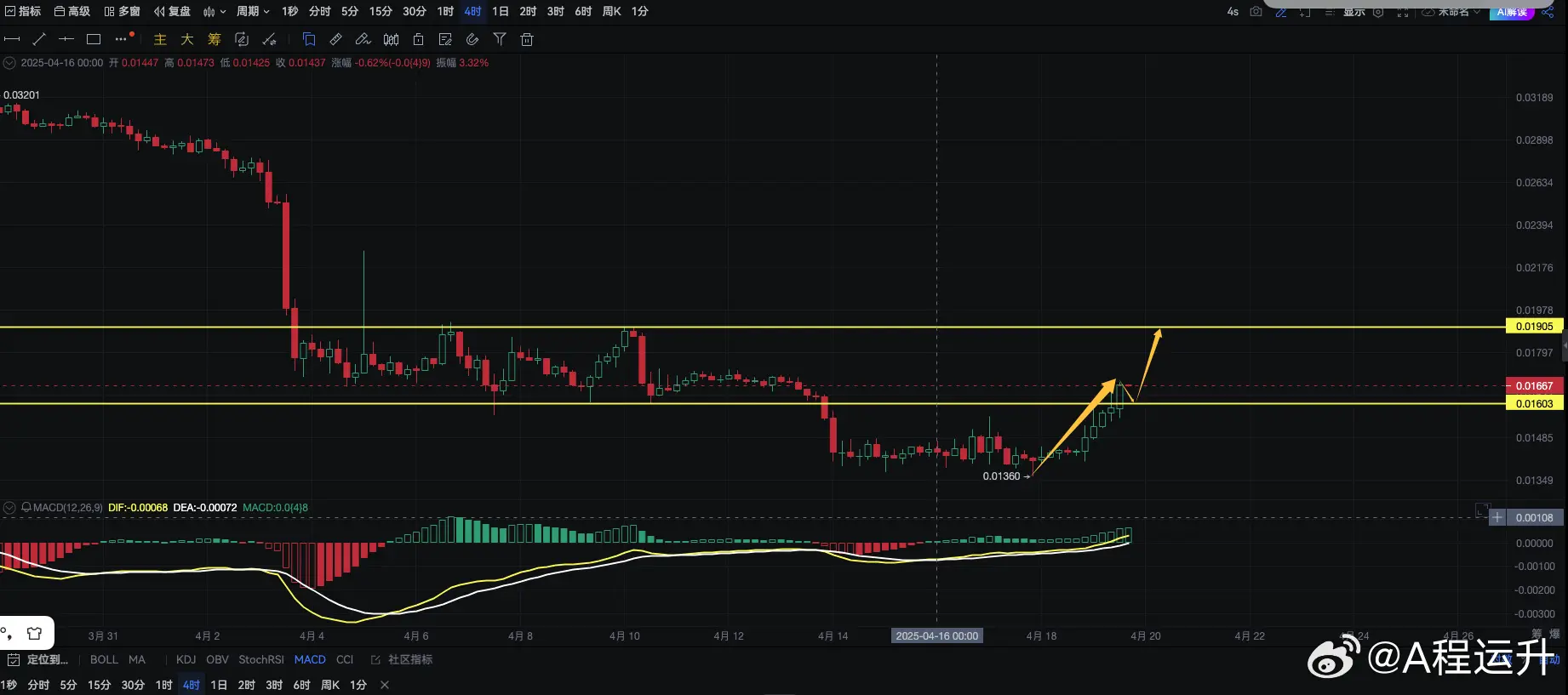Open more drawing tools (three dots)
1568x695 pixels.
(x=121, y=39)
